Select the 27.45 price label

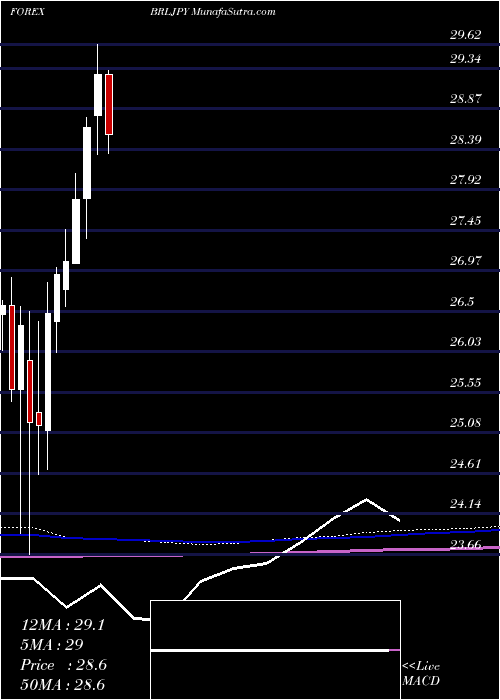(x=465, y=221)
